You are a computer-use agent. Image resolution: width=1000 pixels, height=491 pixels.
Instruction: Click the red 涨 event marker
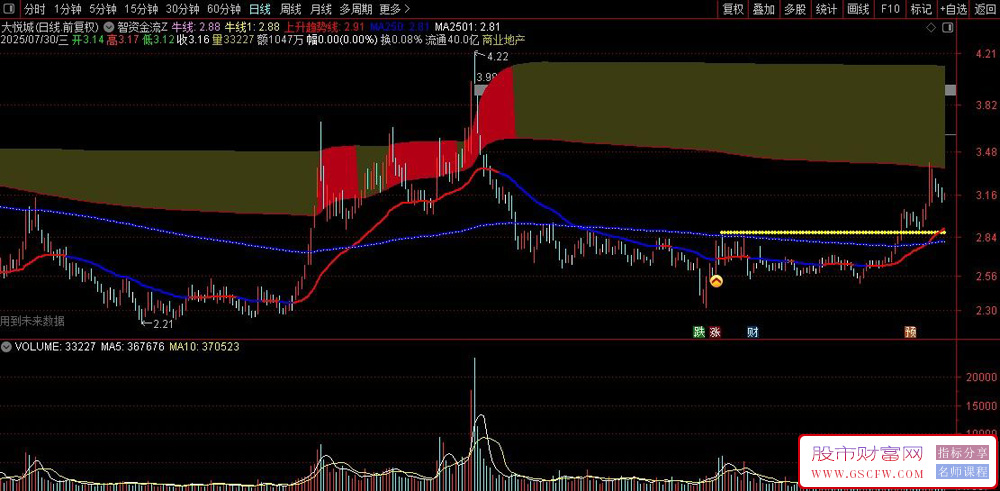click(x=715, y=332)
